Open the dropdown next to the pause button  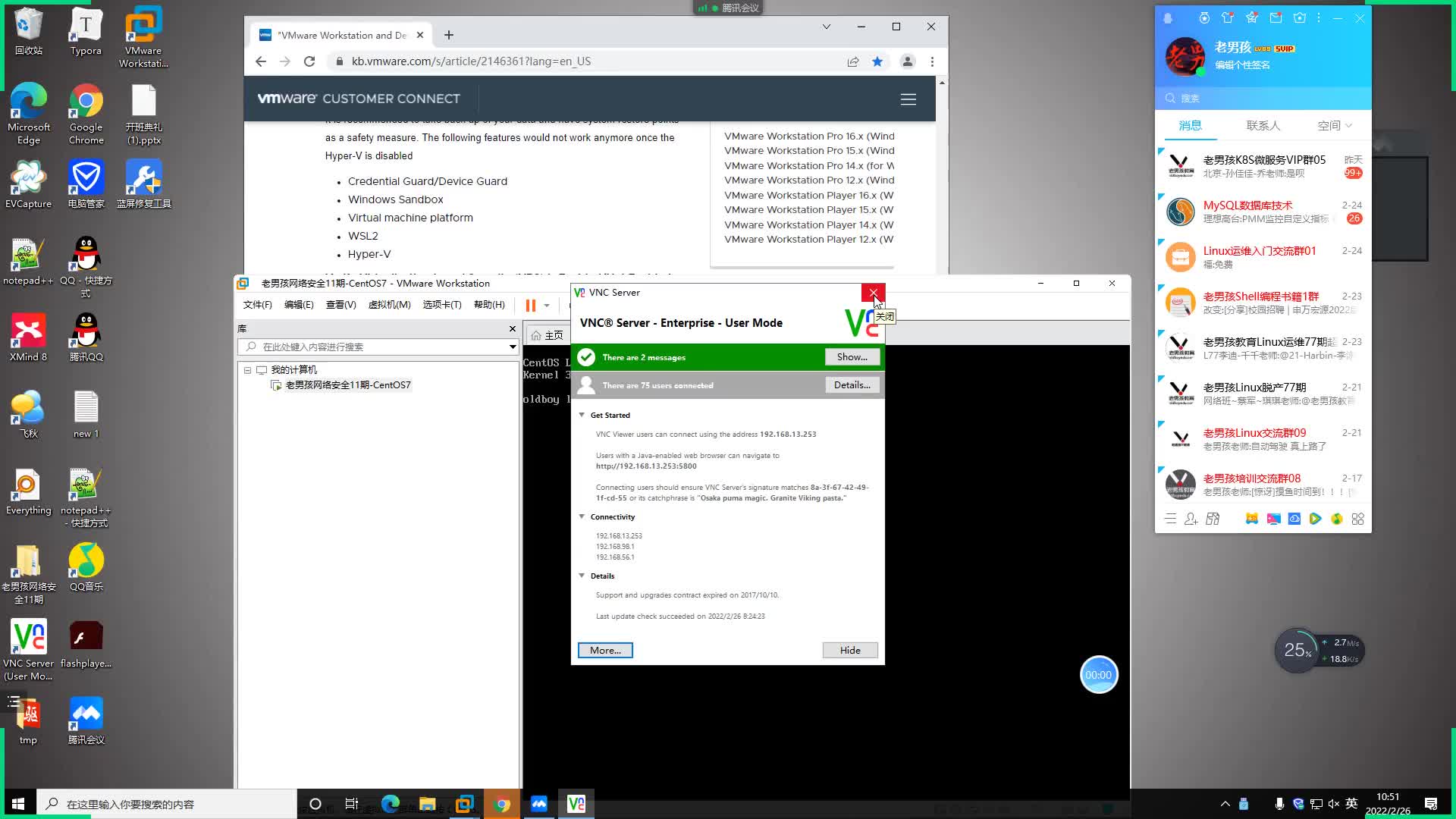547,305
